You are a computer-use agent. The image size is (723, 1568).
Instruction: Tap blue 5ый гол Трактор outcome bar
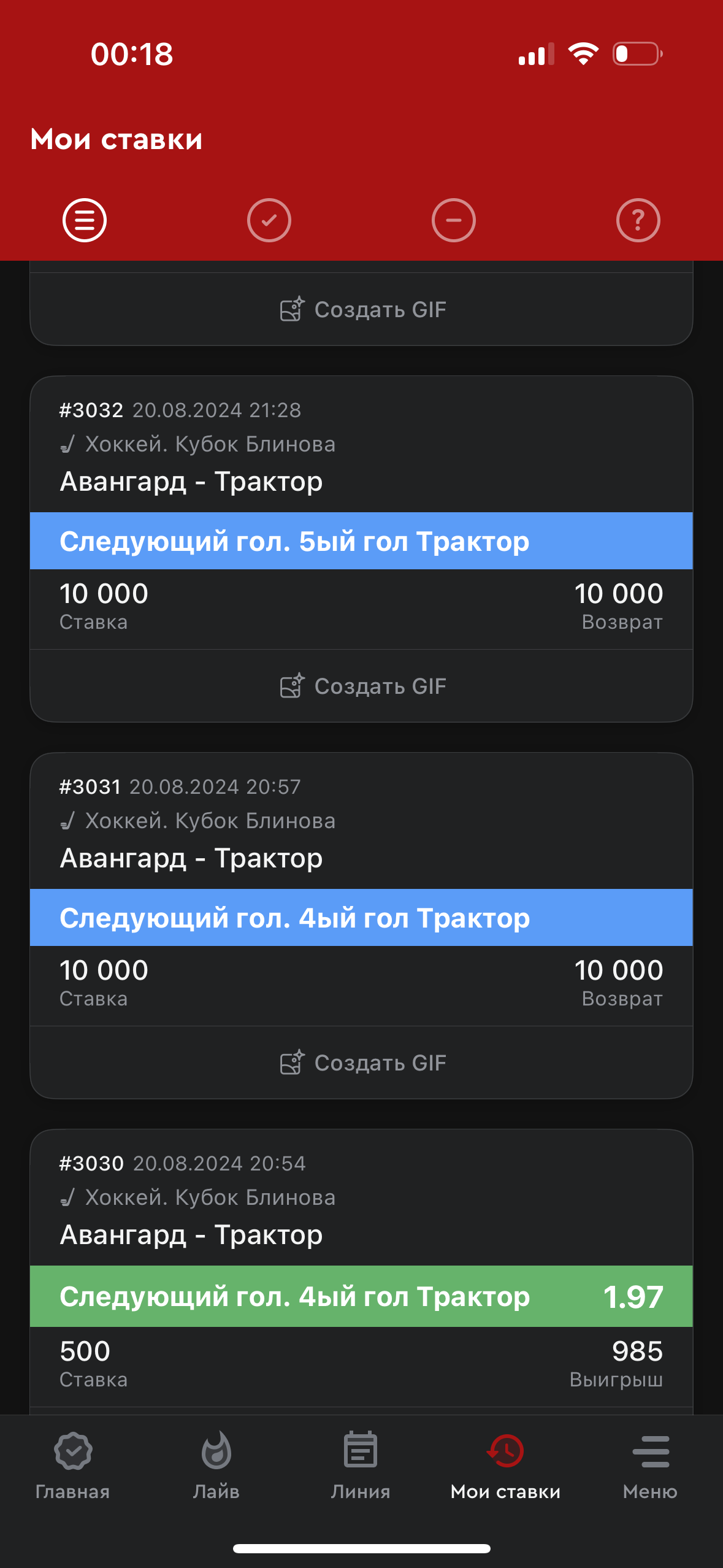point(361,541)
